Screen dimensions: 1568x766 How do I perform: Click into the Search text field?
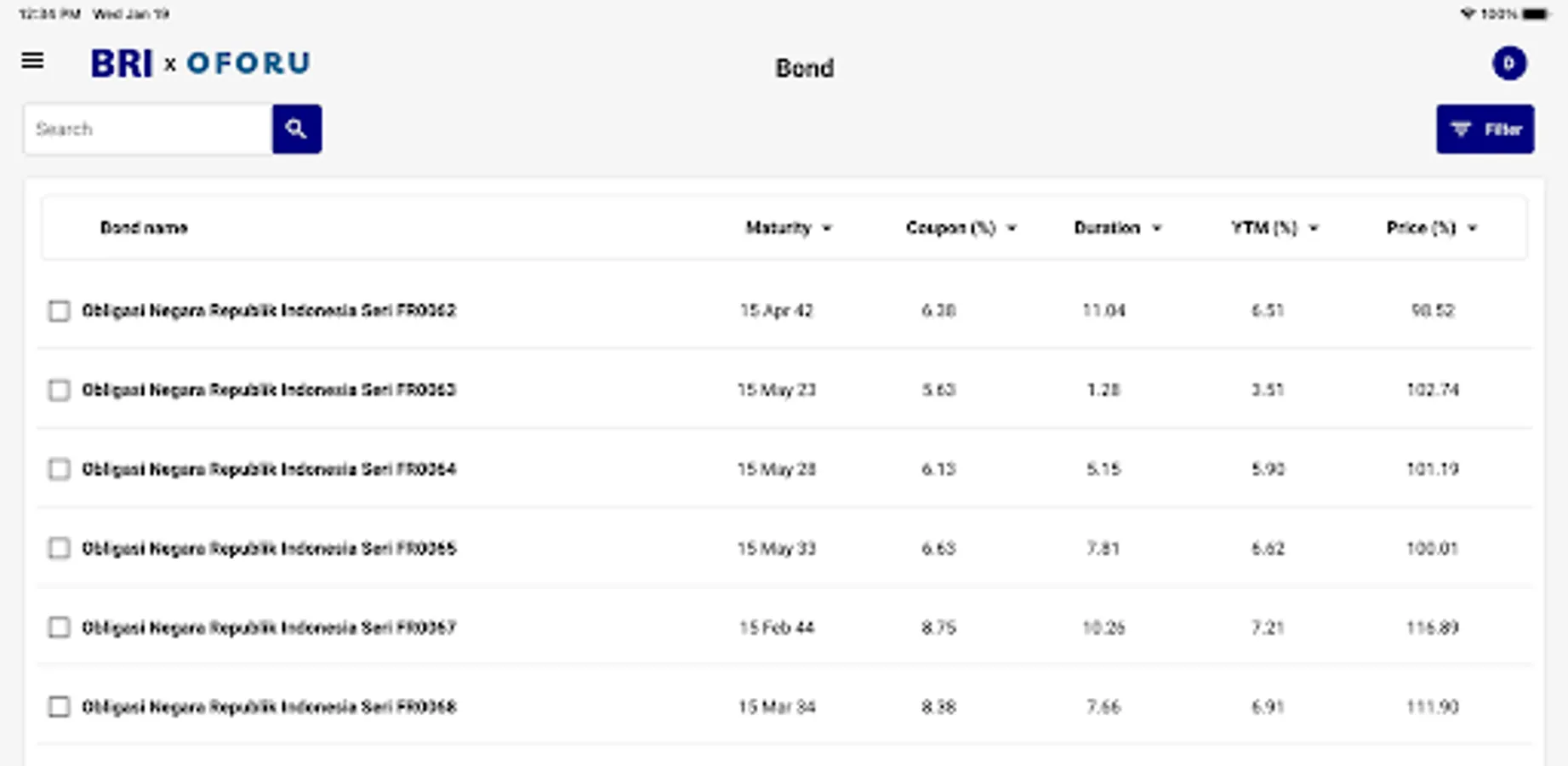click(148, 129)
